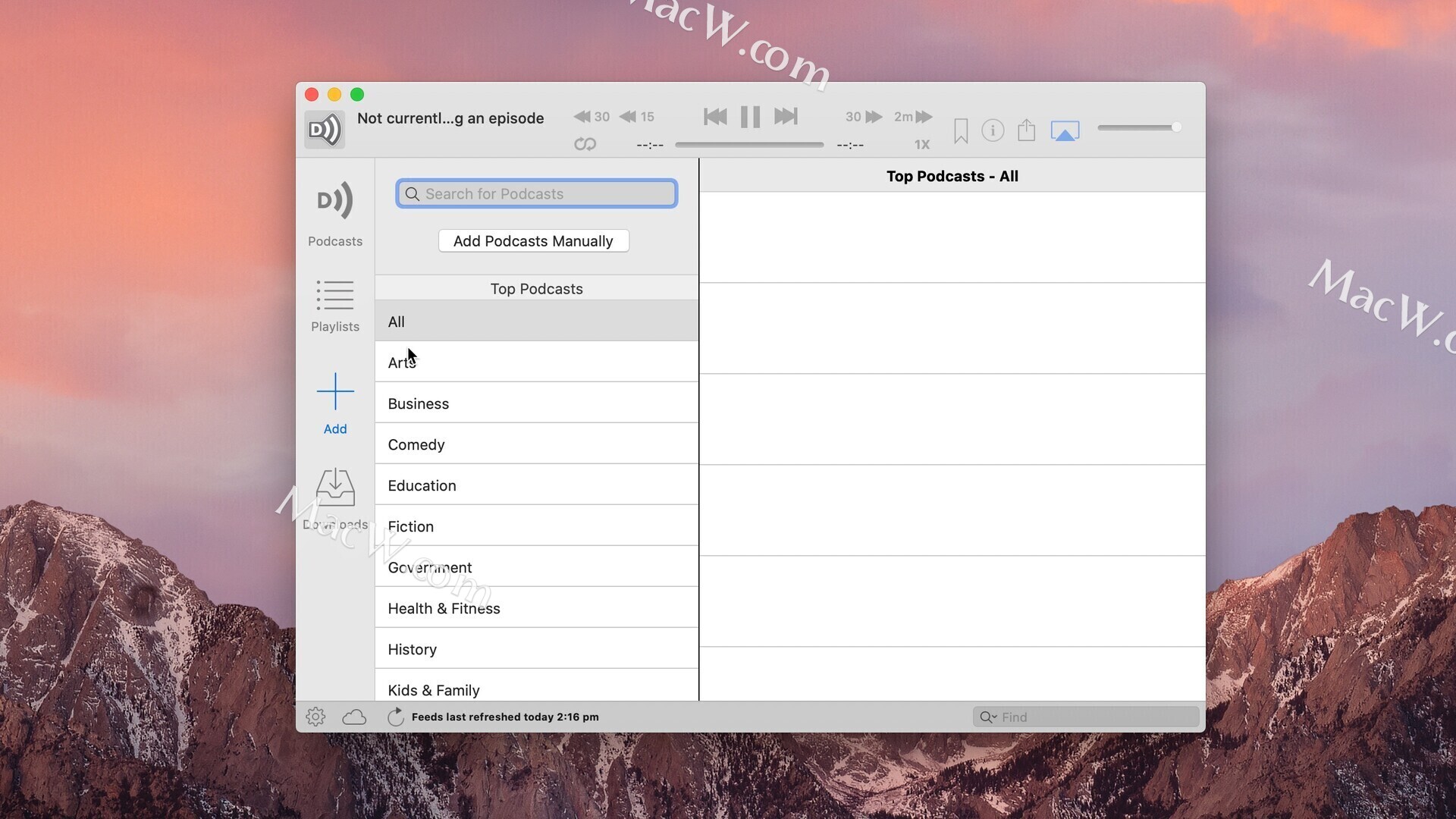Viewport: 1456px width, 819px height.
Task: Jump to previous episode
Action: pos(715,117)
